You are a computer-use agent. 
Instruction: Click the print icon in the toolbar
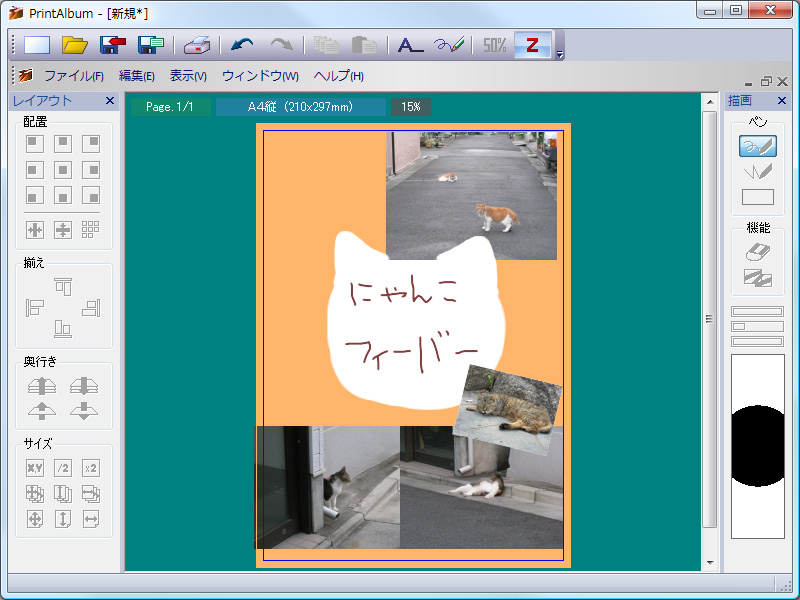(196, 44)
